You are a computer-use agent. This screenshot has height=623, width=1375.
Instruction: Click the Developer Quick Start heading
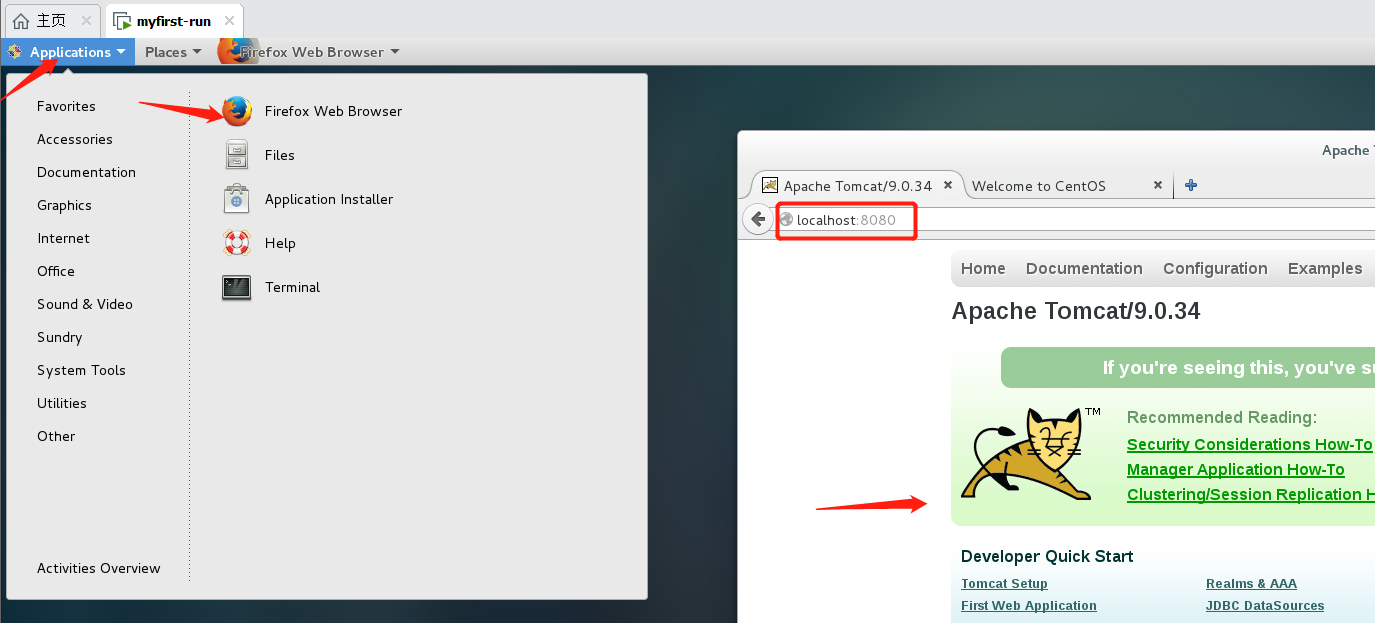click(x=1047, y=556)
